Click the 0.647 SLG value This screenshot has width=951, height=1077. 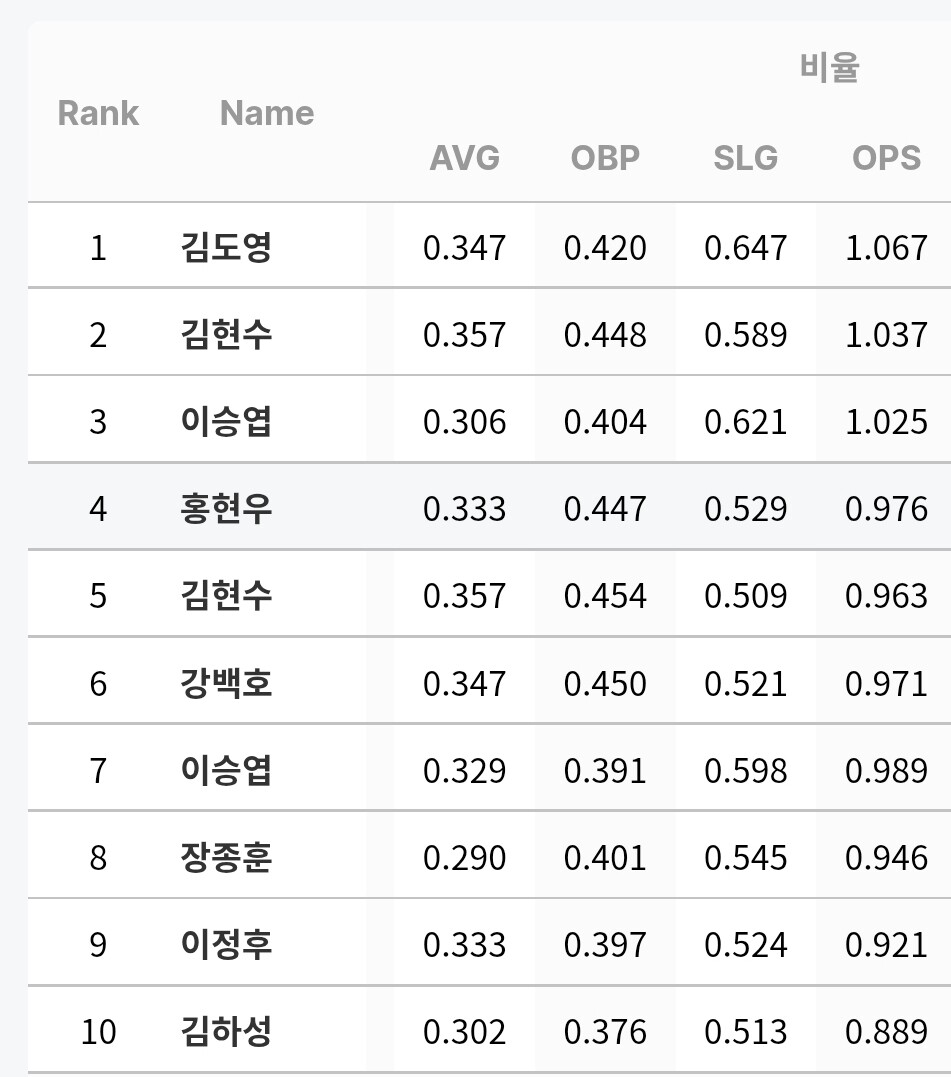coord(745,247)
